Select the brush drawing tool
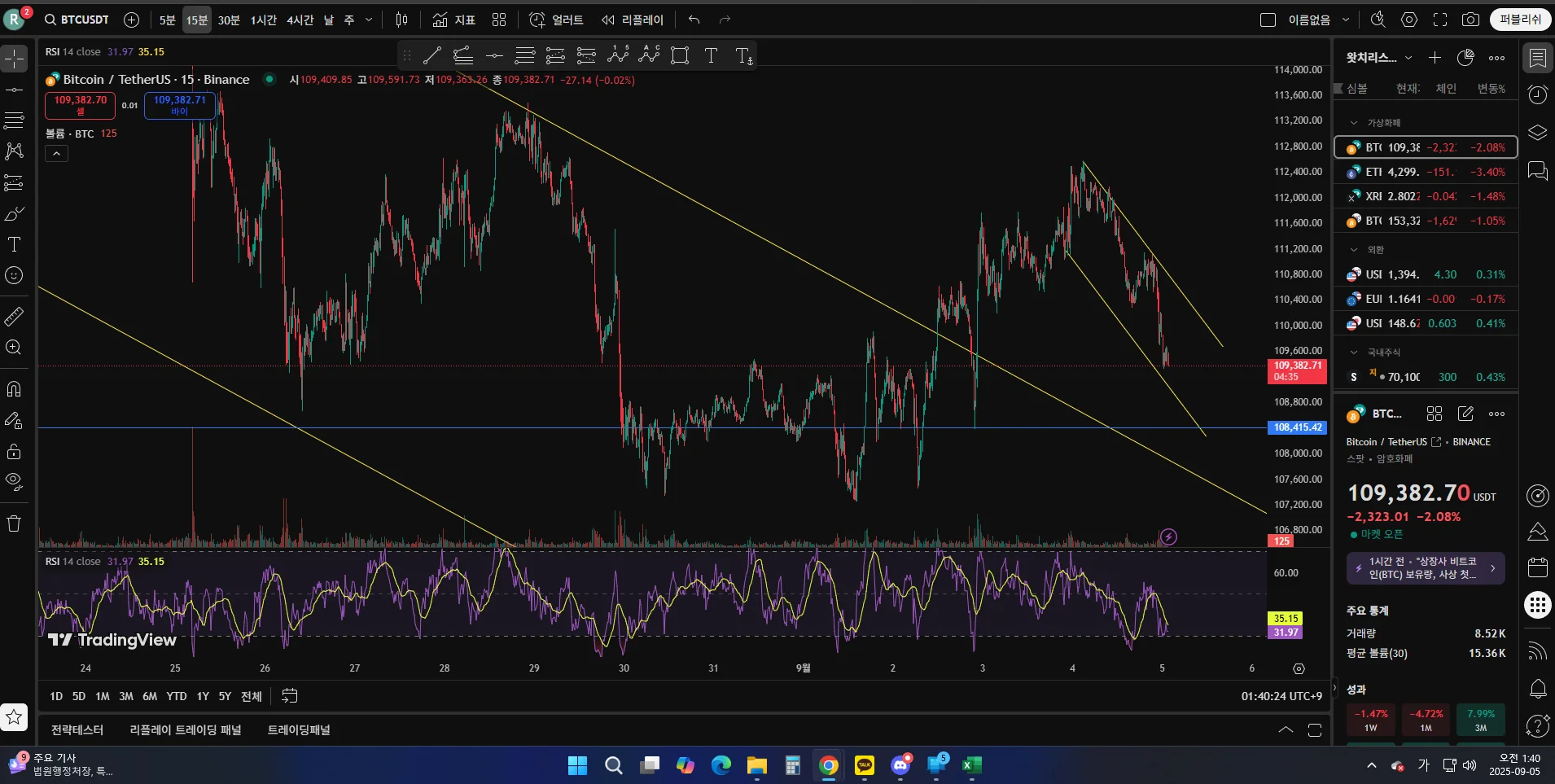This screenshot has width=1555, height=784. coord(15,214)
